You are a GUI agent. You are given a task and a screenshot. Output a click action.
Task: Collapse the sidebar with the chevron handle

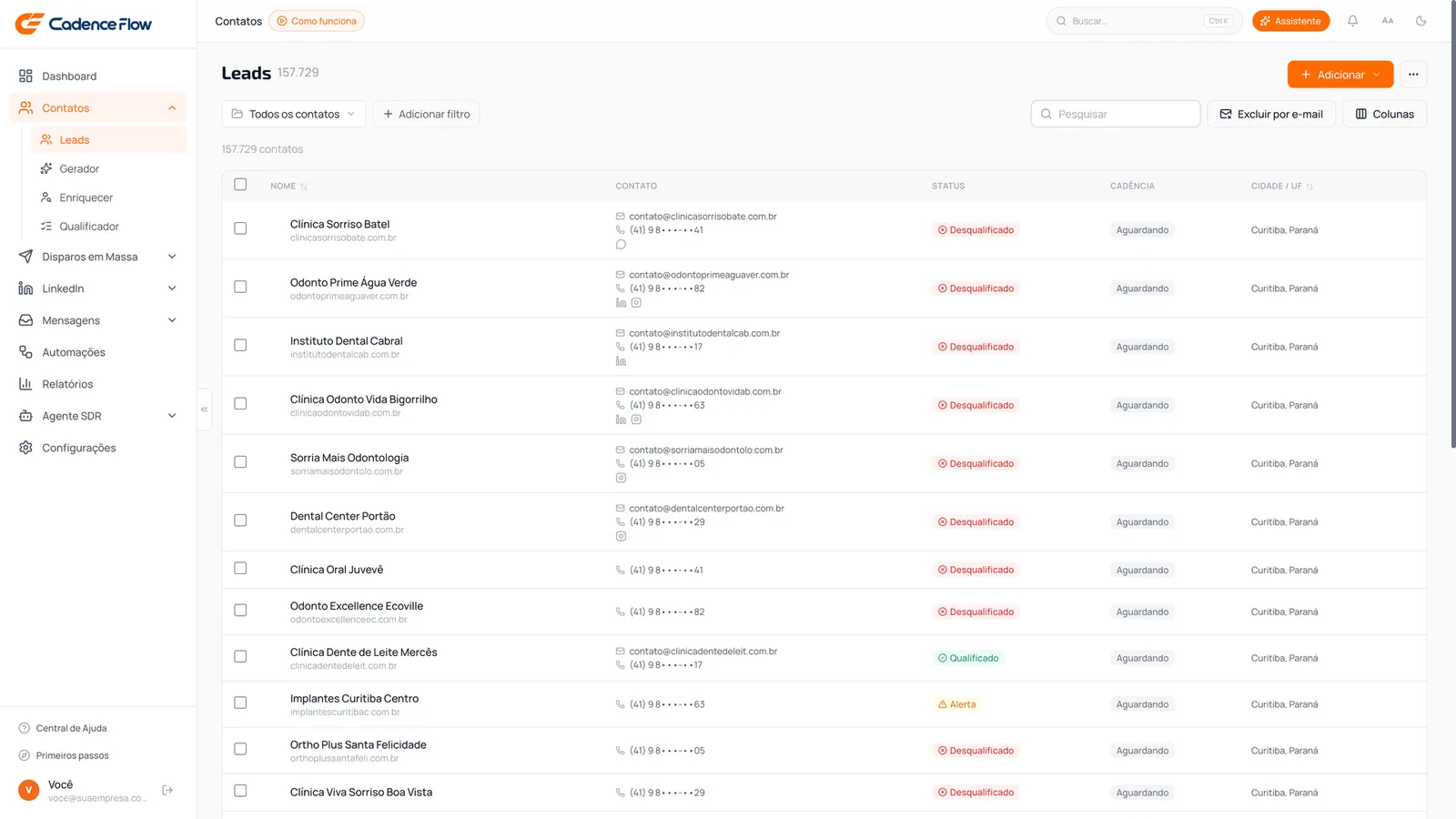(x=205, y=409)
